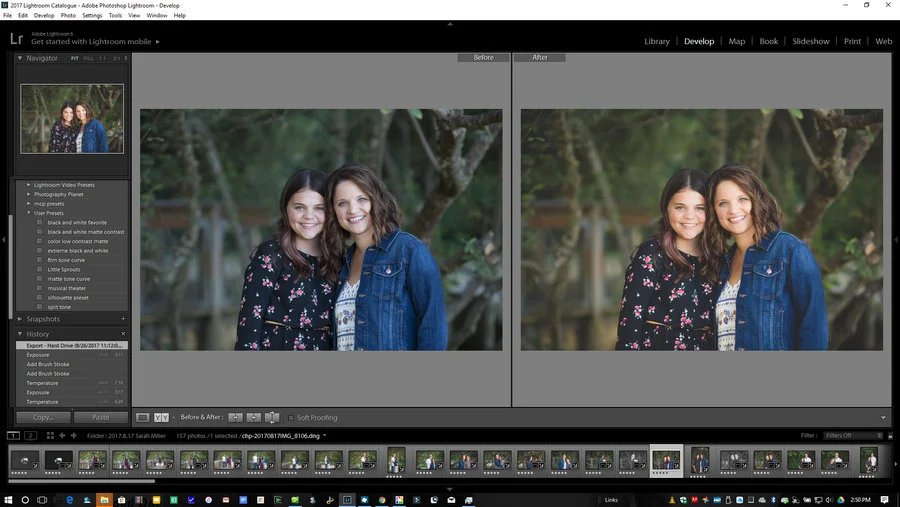Launch Microsoft Edge from taskbar

tap(69, 500)
